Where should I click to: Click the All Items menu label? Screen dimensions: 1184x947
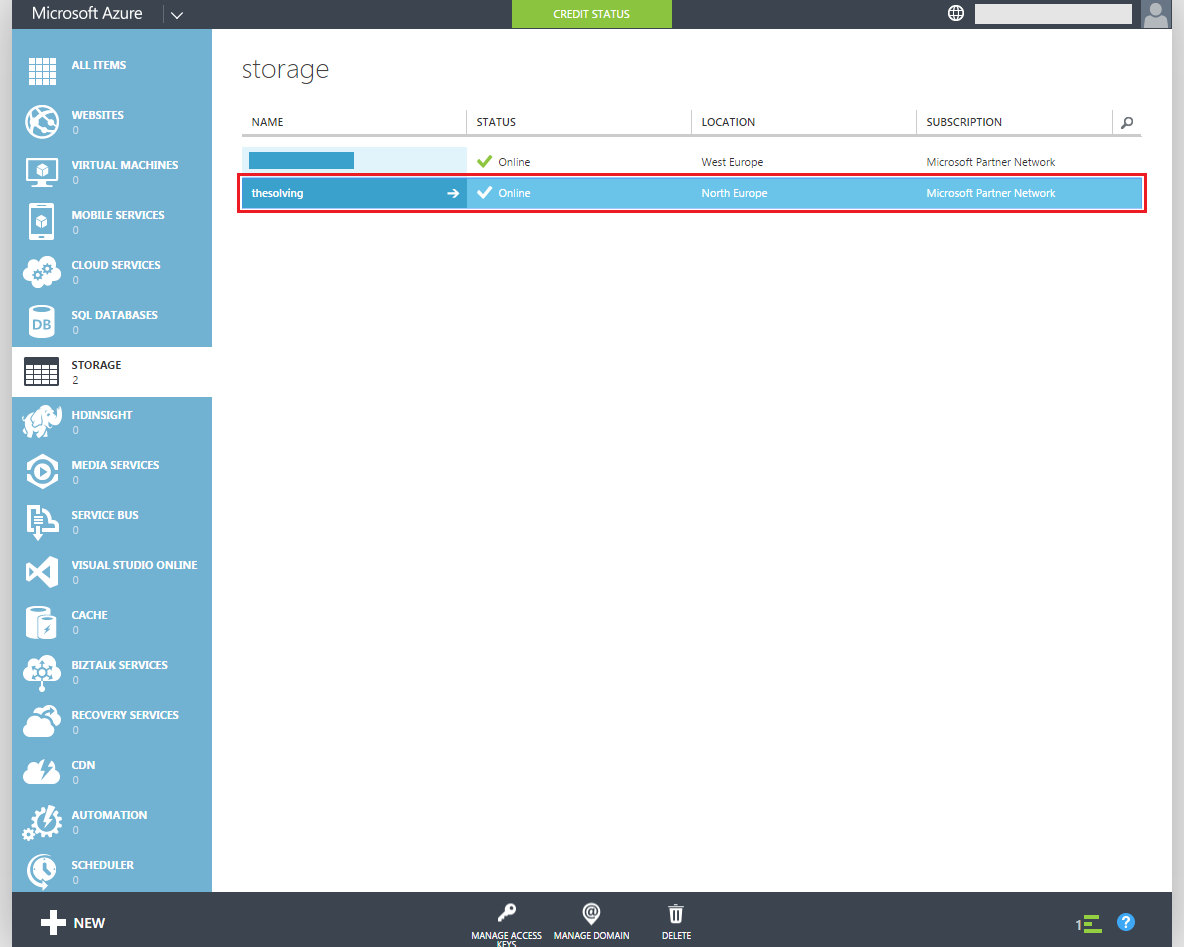click(99, 65)
